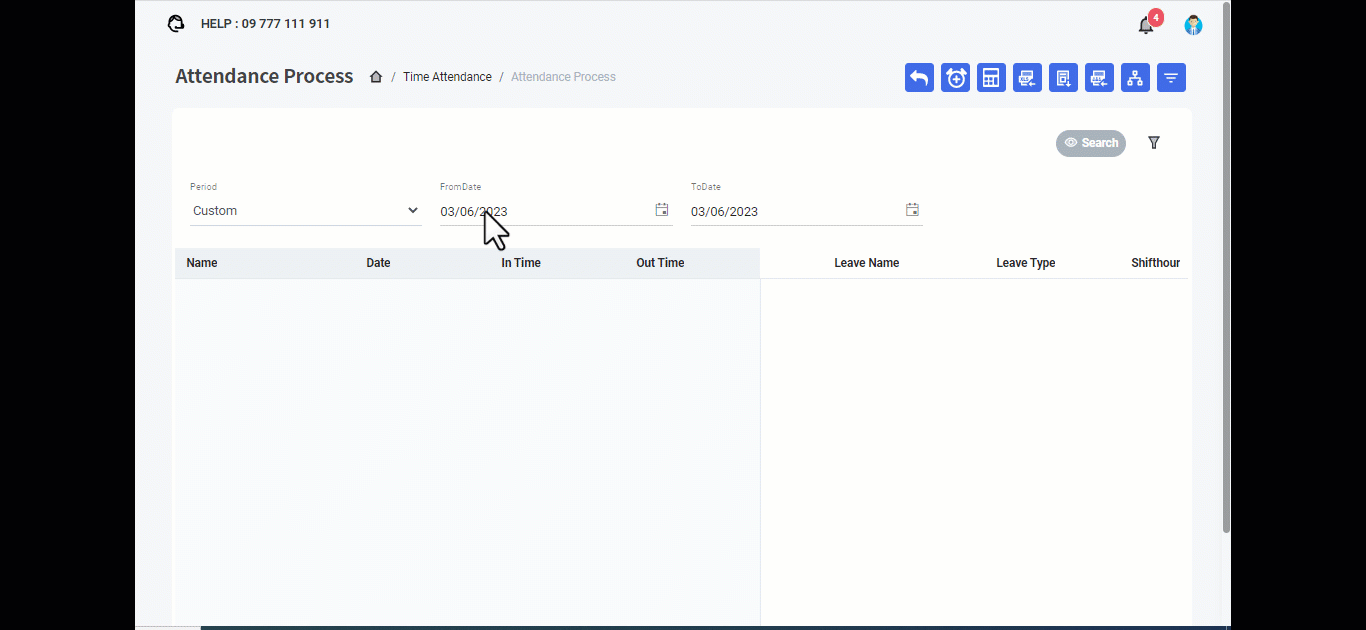1366x630 pixels.
Task: Click the back arrow toolbar button
Action: click(x=919, y=78)
